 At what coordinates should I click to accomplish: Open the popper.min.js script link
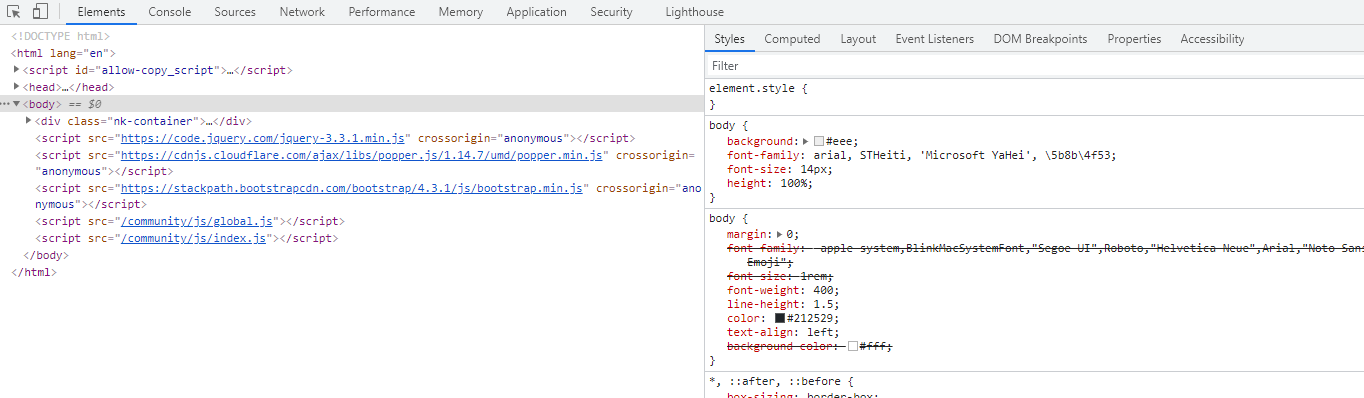(x=362, y=155)
